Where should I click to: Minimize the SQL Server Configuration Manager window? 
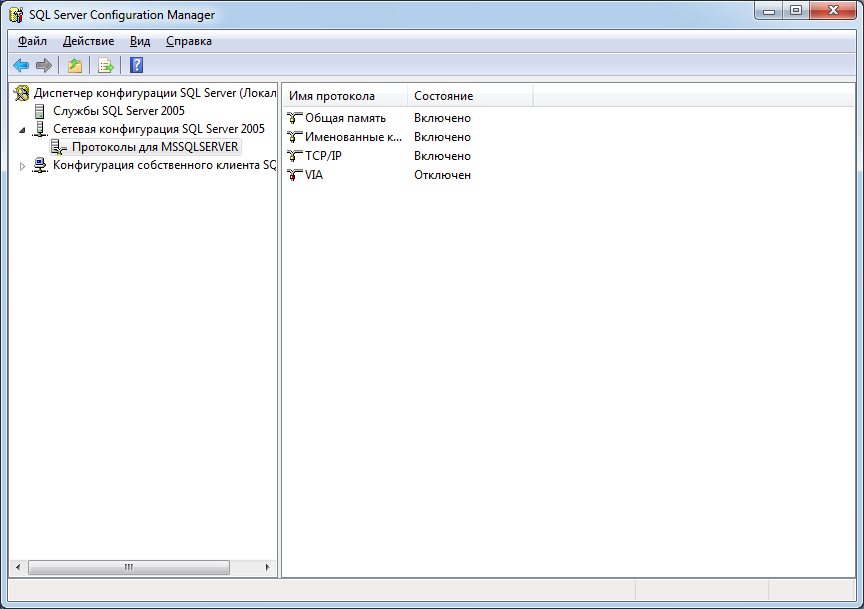769,10
